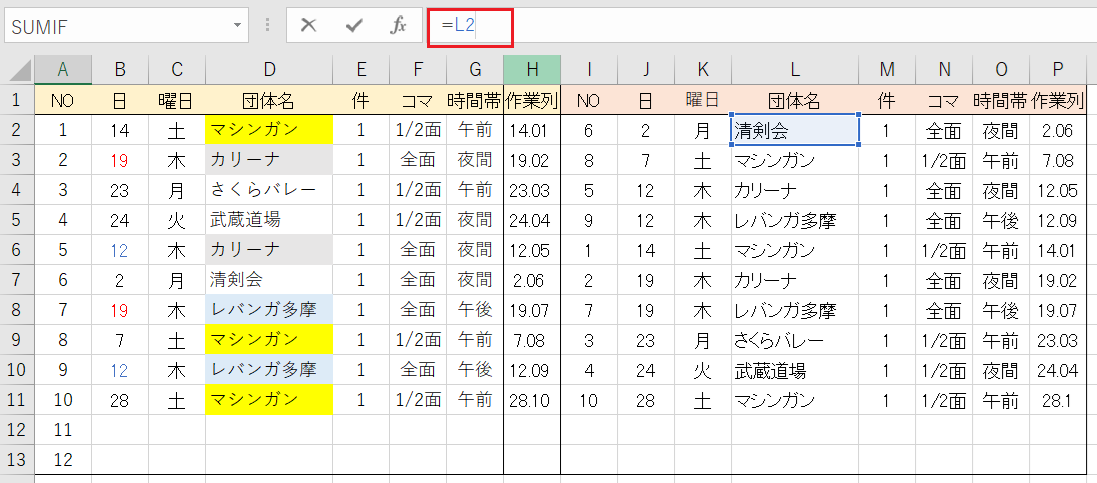Viewport: 1097px width, 483px height.
Task: Click the レバンガ多摩 cell in D8
Action: (x=269, y=310)
